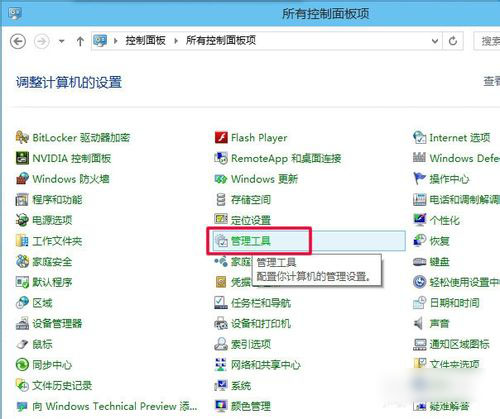500x419 pixels.
Task: Open the 存储空间 icon
Action: (x=221, y=200)
